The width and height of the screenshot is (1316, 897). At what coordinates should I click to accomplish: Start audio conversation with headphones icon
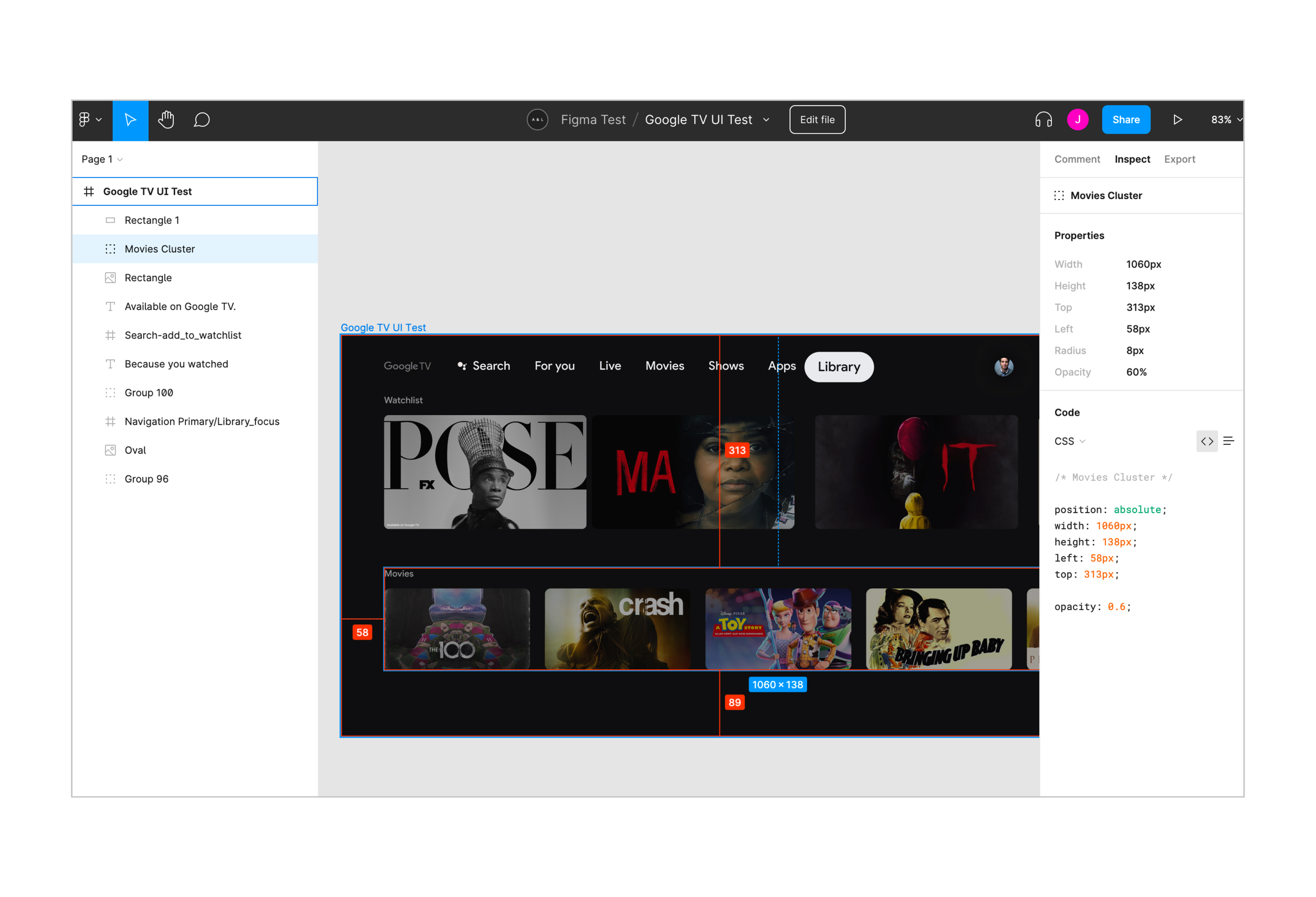pos(1043,119)
